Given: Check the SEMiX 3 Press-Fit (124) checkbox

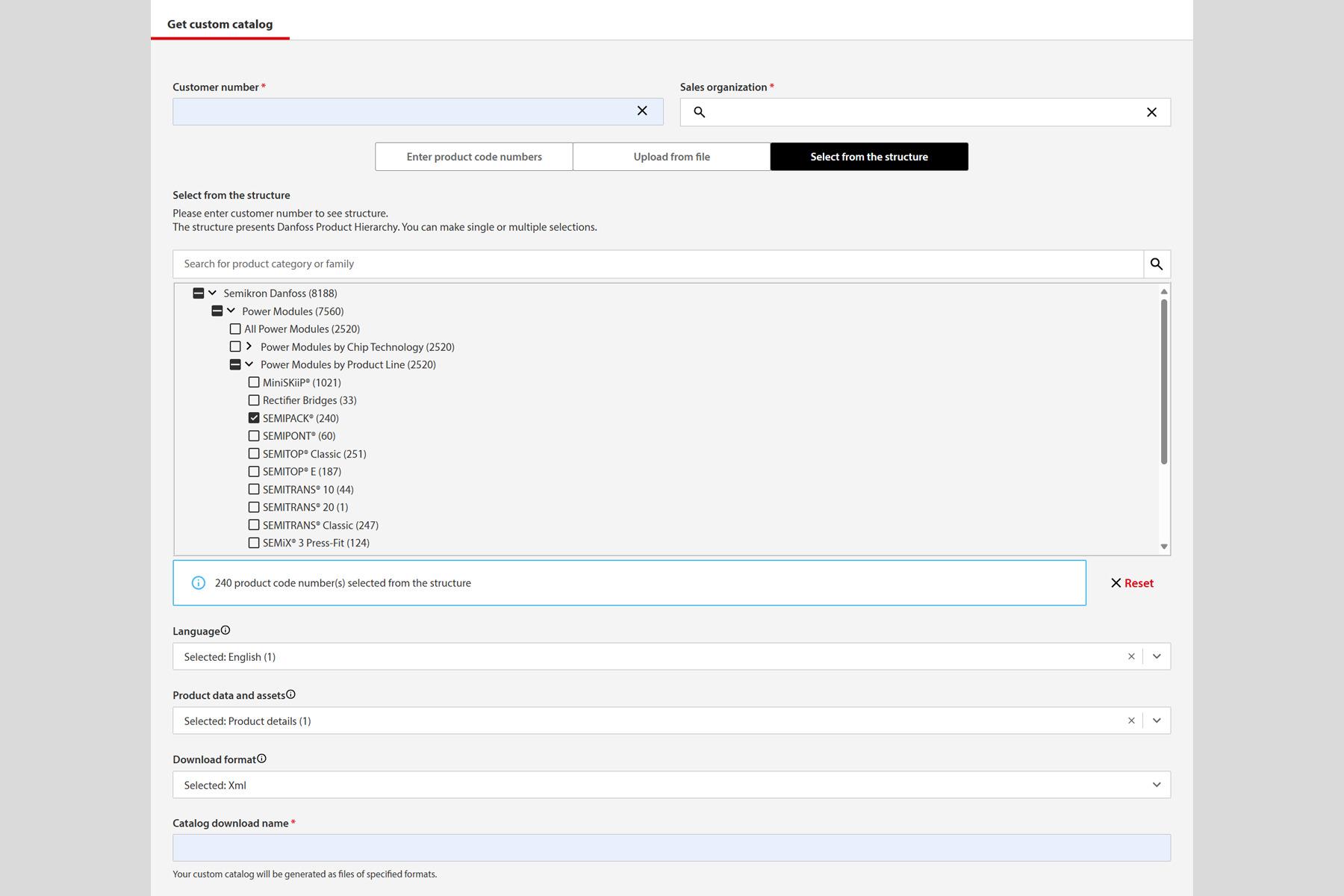Looking at the screenshot, I should (x=254, y=543).
